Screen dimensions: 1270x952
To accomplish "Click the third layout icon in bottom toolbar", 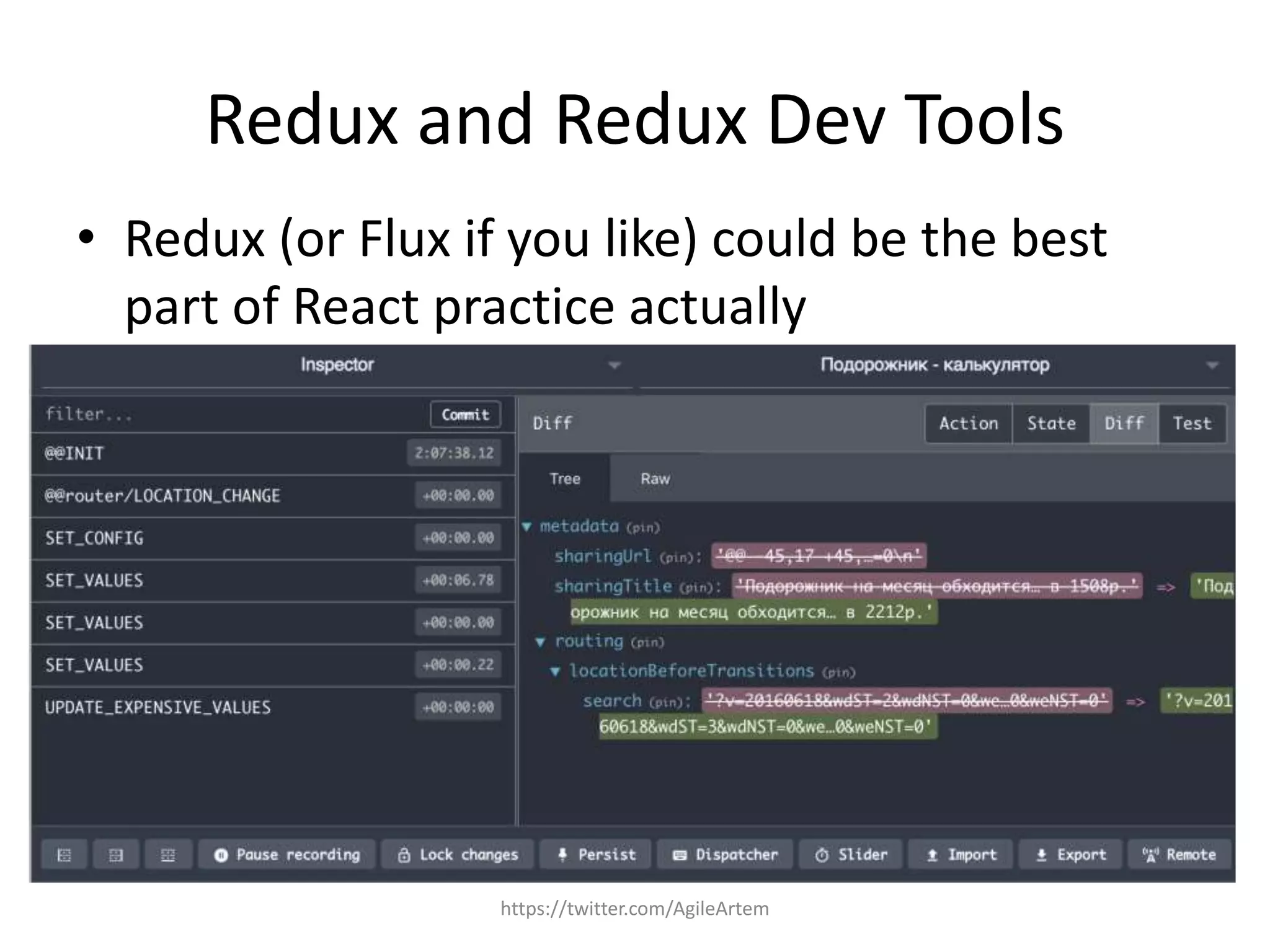I will pos(168,855).
